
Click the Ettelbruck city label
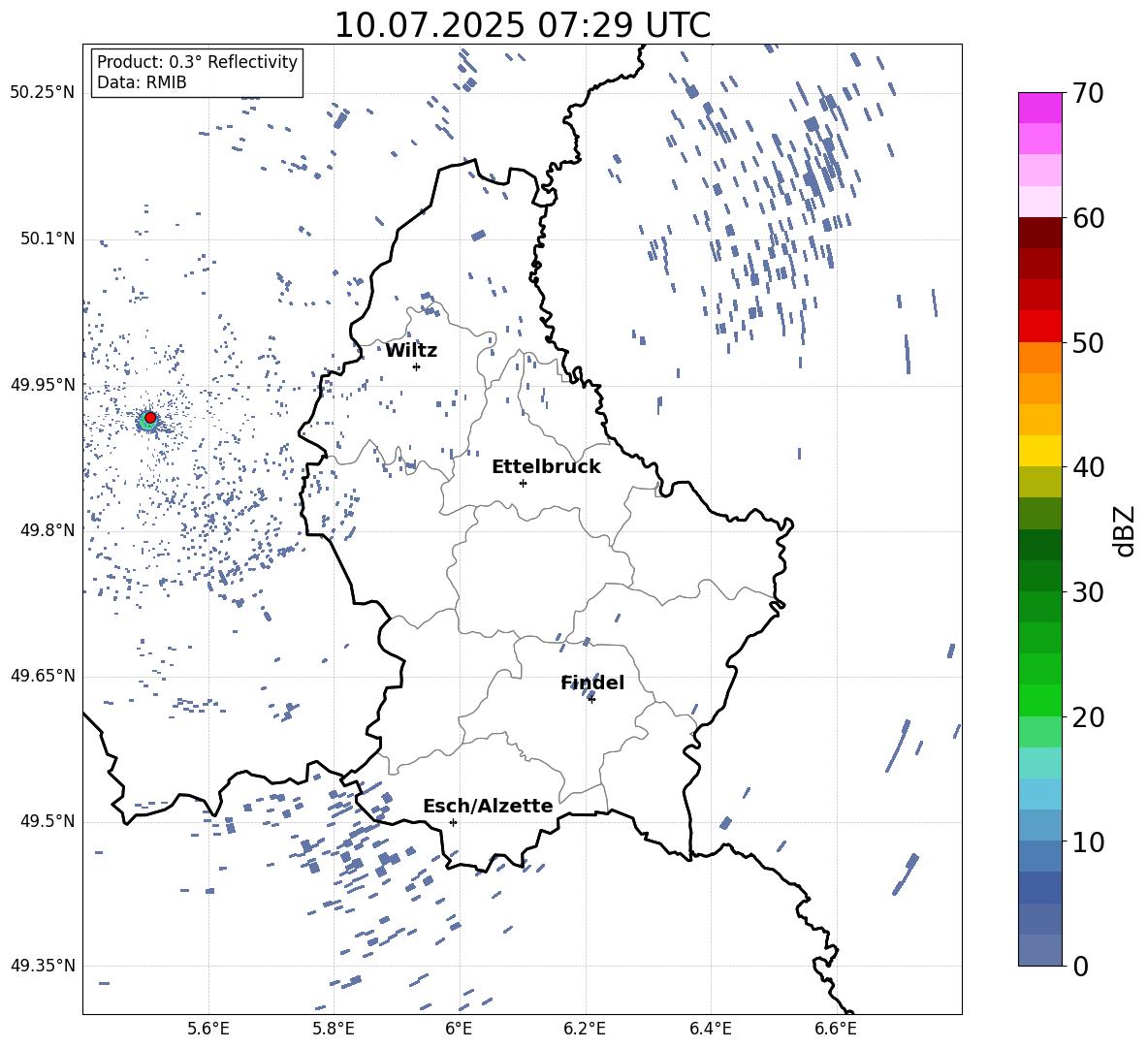tap(546, 467)
